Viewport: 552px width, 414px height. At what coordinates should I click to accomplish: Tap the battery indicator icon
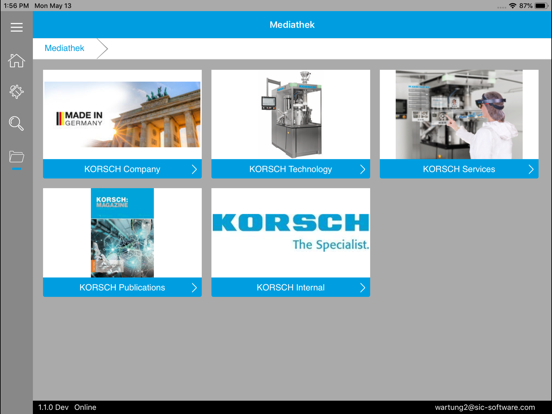[541, 6]
